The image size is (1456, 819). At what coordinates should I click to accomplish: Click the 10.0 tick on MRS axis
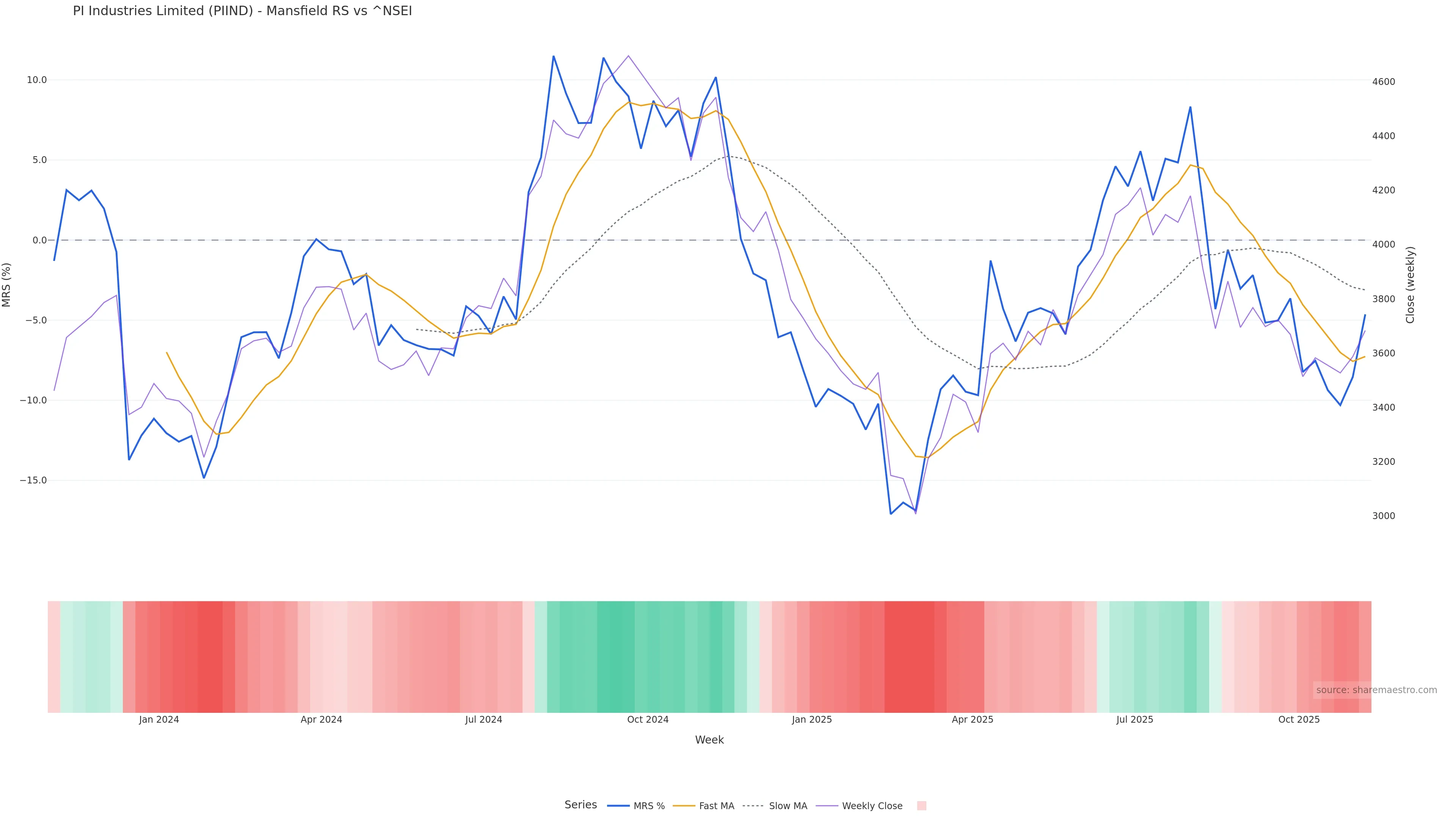(x=37, y=80)
